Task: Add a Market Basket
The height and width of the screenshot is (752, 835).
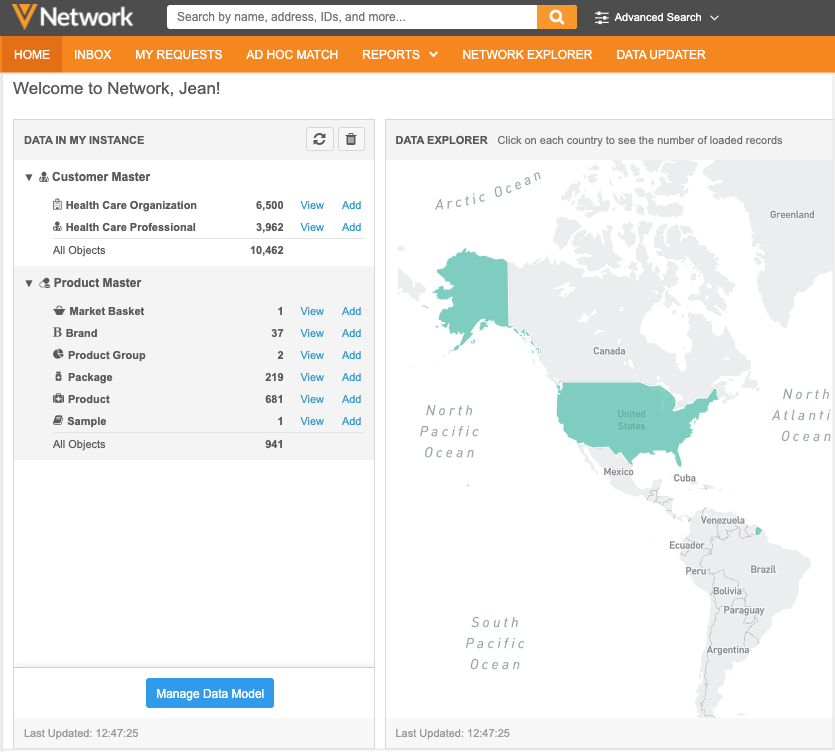Action: 351,311
